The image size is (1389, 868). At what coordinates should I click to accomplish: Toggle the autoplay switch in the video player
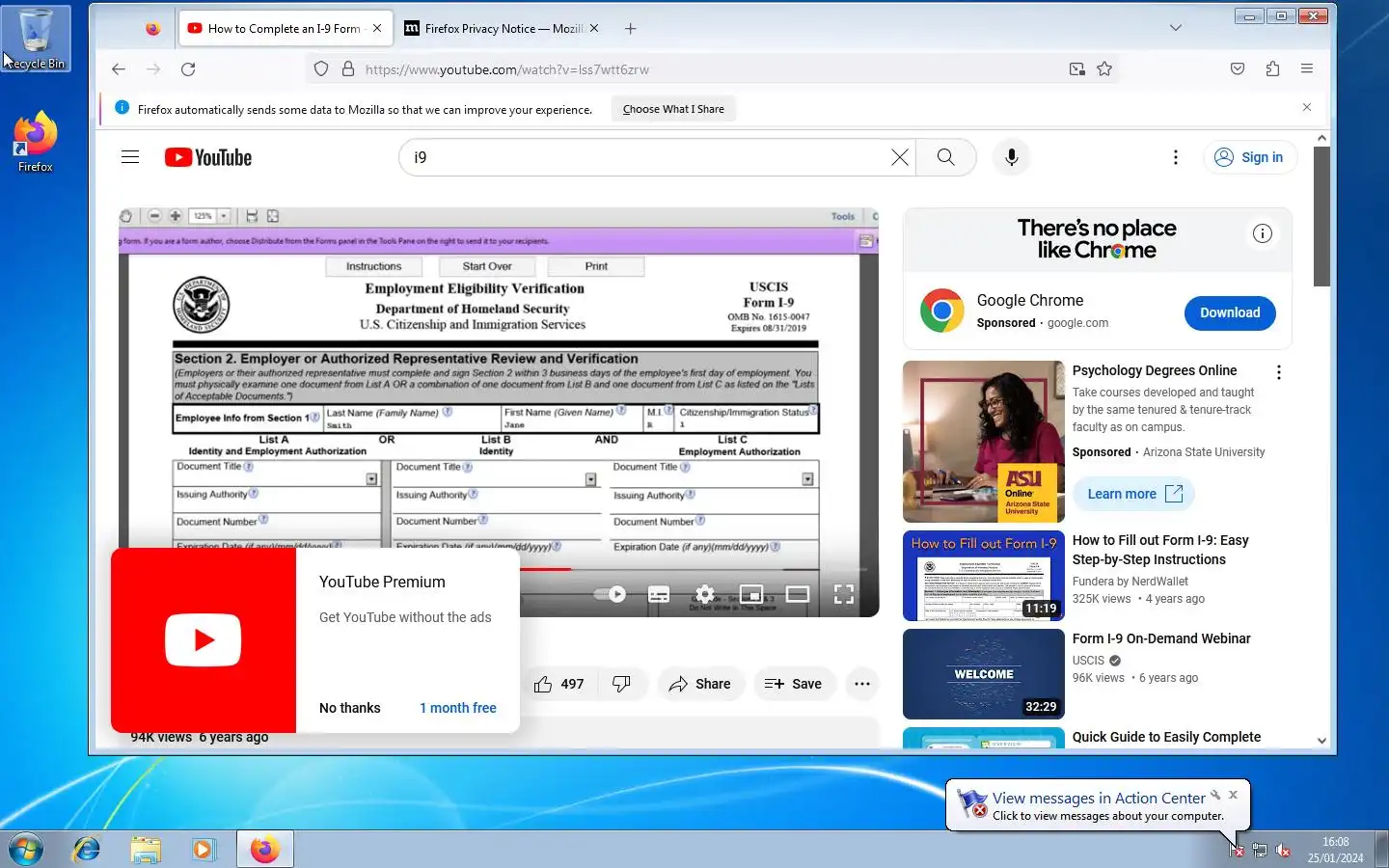pyautogui.click(x=610, y=594)
